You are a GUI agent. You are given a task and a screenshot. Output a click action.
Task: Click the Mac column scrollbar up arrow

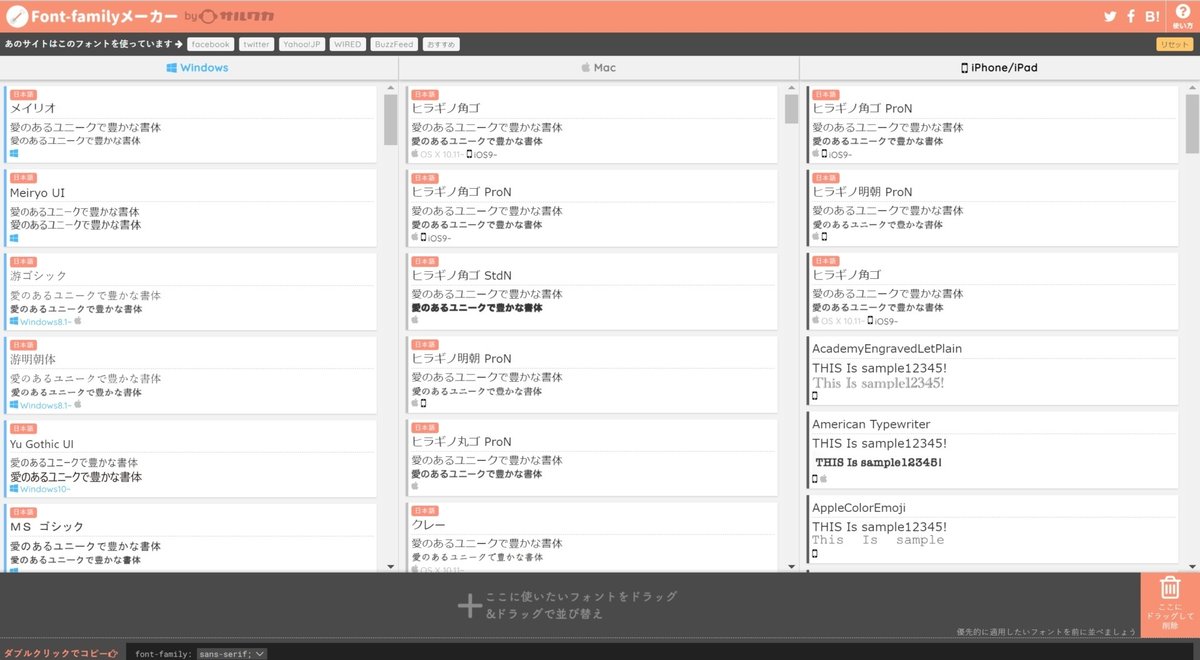click(x=792, y=88)
